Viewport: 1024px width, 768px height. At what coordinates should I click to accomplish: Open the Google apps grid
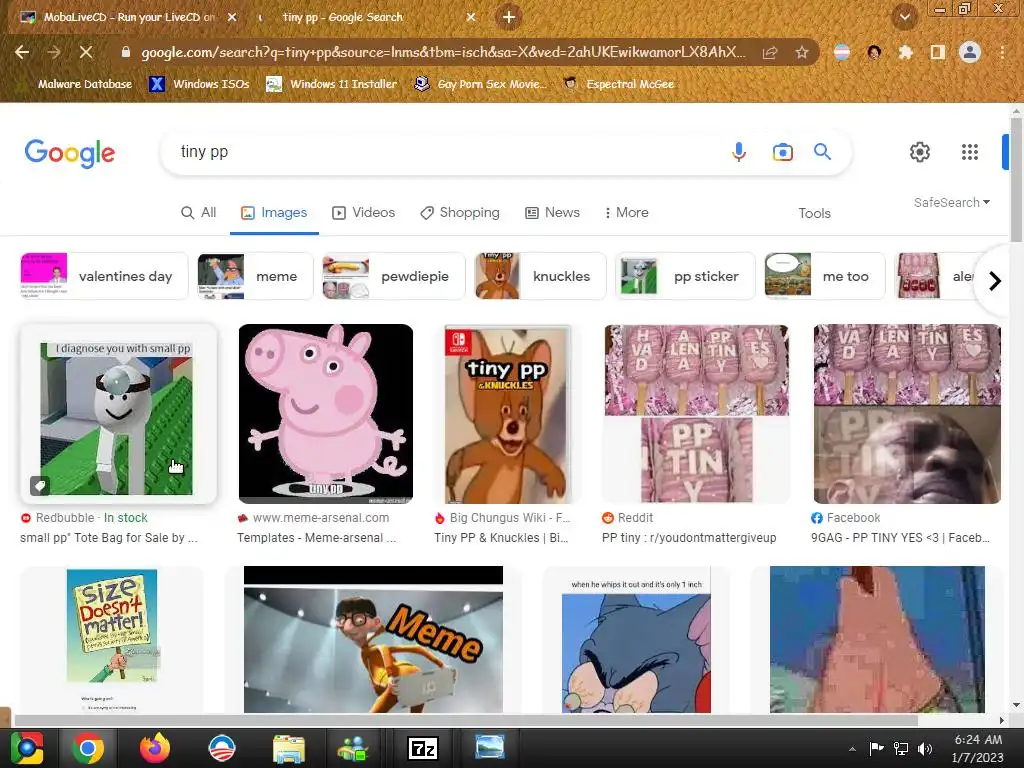click(x=970, y=152)
